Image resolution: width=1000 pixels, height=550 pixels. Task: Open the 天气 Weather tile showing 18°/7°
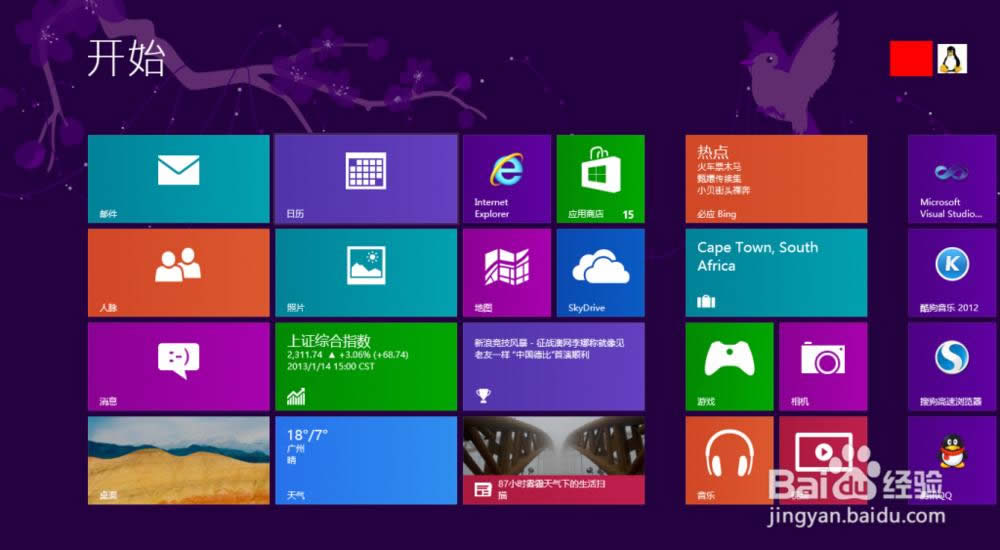[366, 460]
